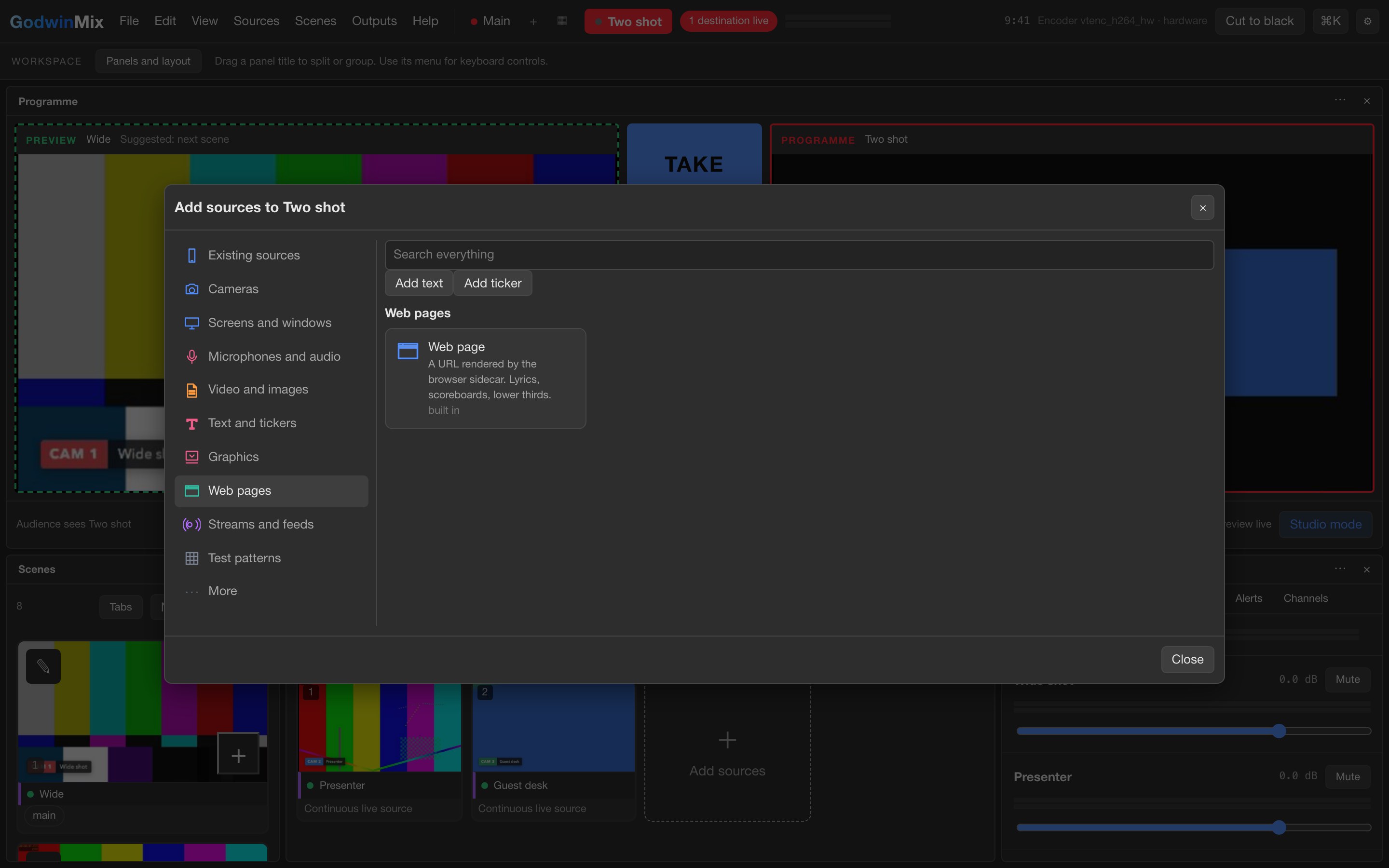Select the Guest desk source thumbnail

point(553,727)
